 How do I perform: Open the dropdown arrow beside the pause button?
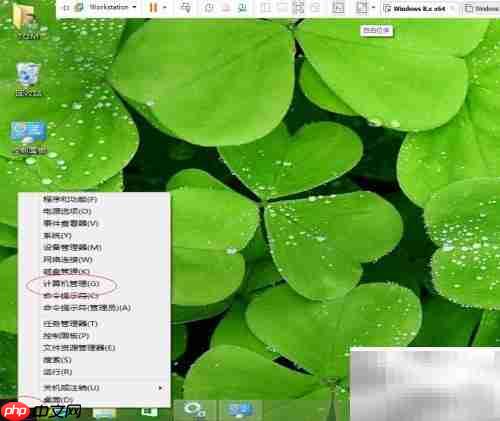pyautogui.click(x=165, y=7)
